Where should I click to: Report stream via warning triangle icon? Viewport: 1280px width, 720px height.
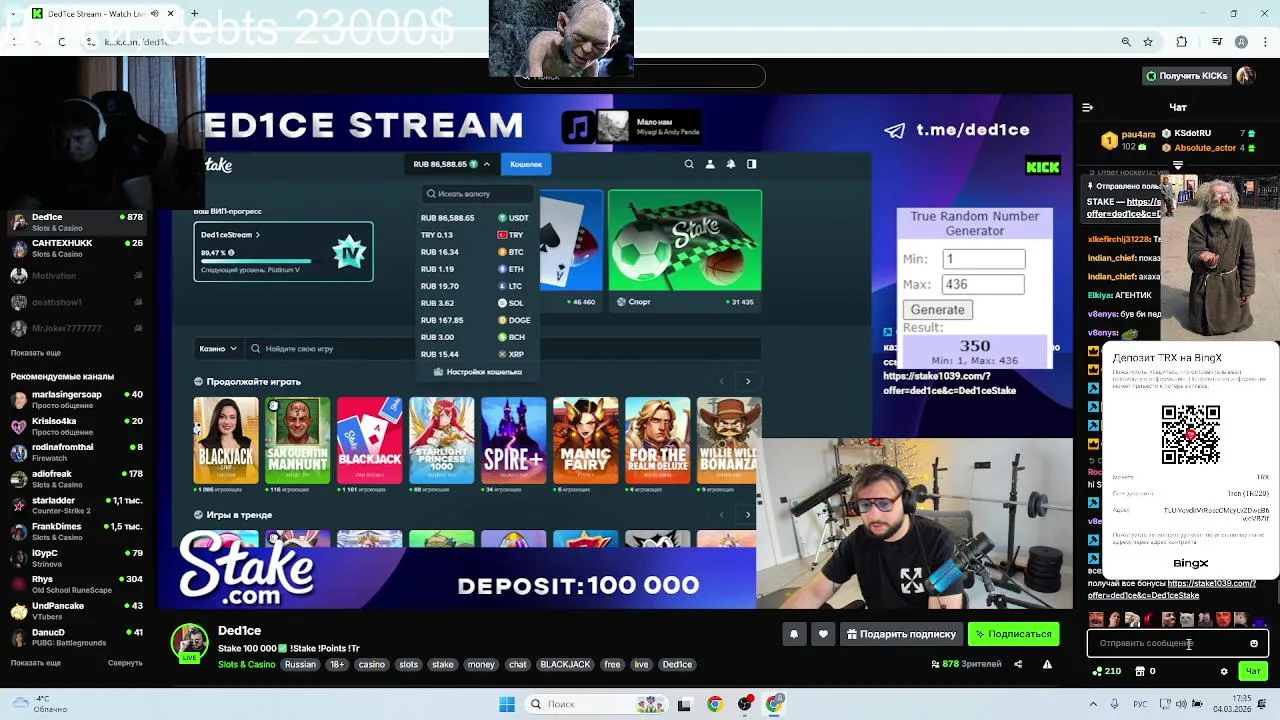click(x=1047, y=664)
